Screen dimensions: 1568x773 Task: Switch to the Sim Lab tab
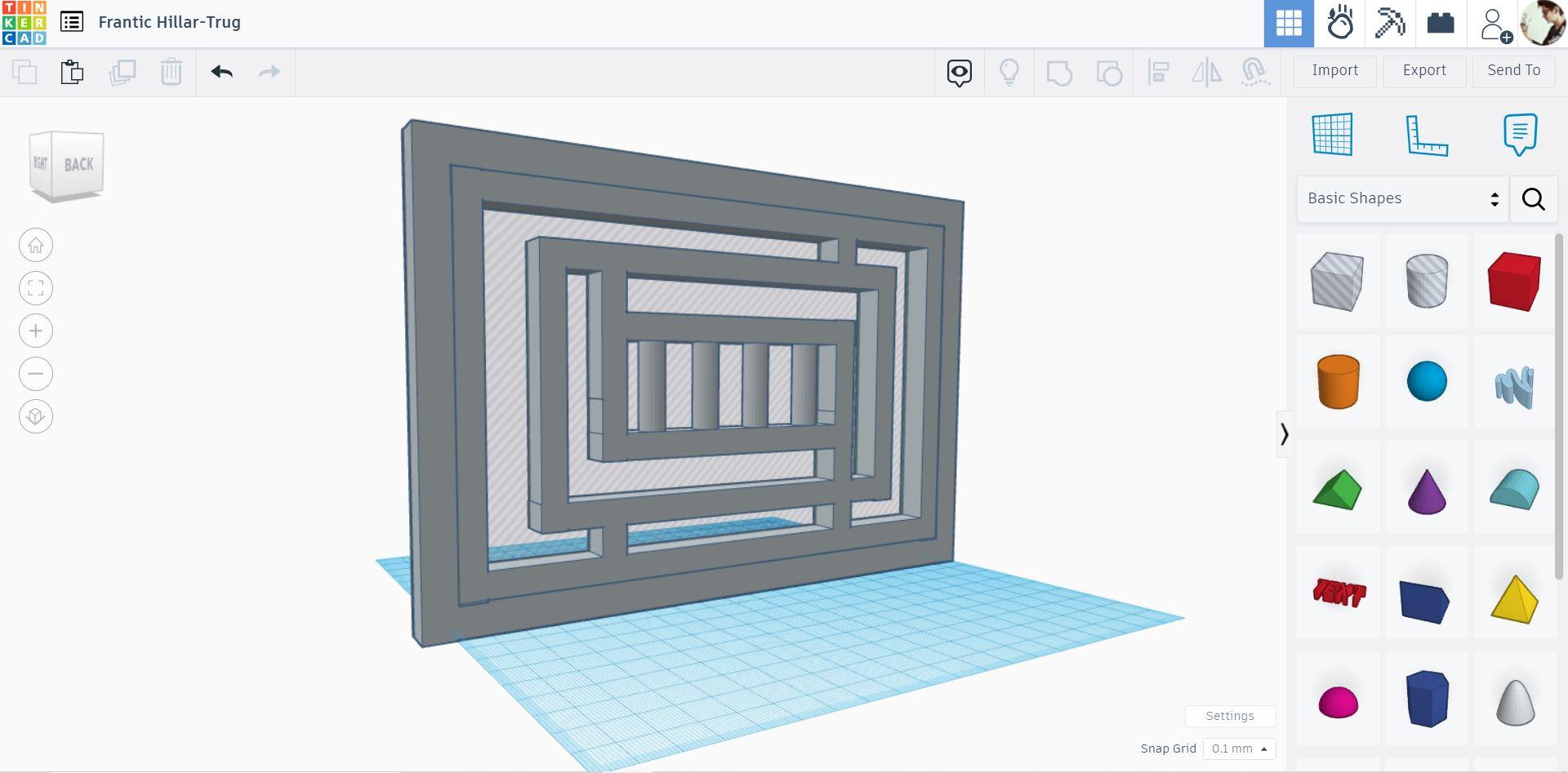pyautogui.click(x=1339, y=22)
